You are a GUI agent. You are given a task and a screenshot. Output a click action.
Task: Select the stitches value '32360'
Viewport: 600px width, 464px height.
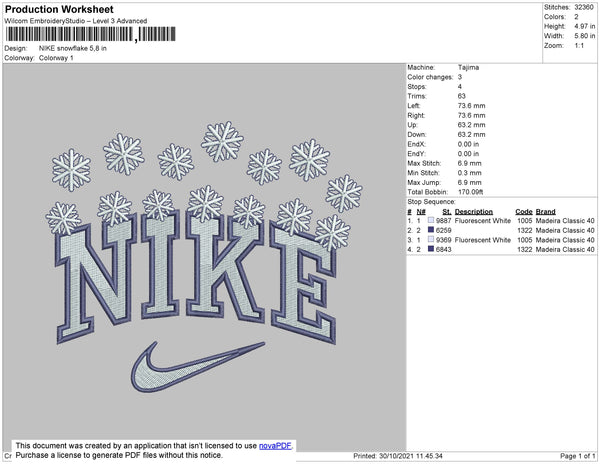click(x=584, y=7)
